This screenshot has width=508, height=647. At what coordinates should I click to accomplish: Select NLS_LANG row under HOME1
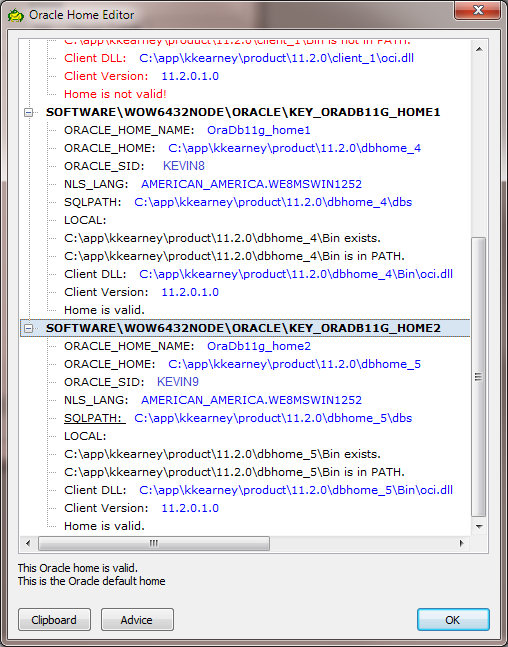tap(213, 184)
